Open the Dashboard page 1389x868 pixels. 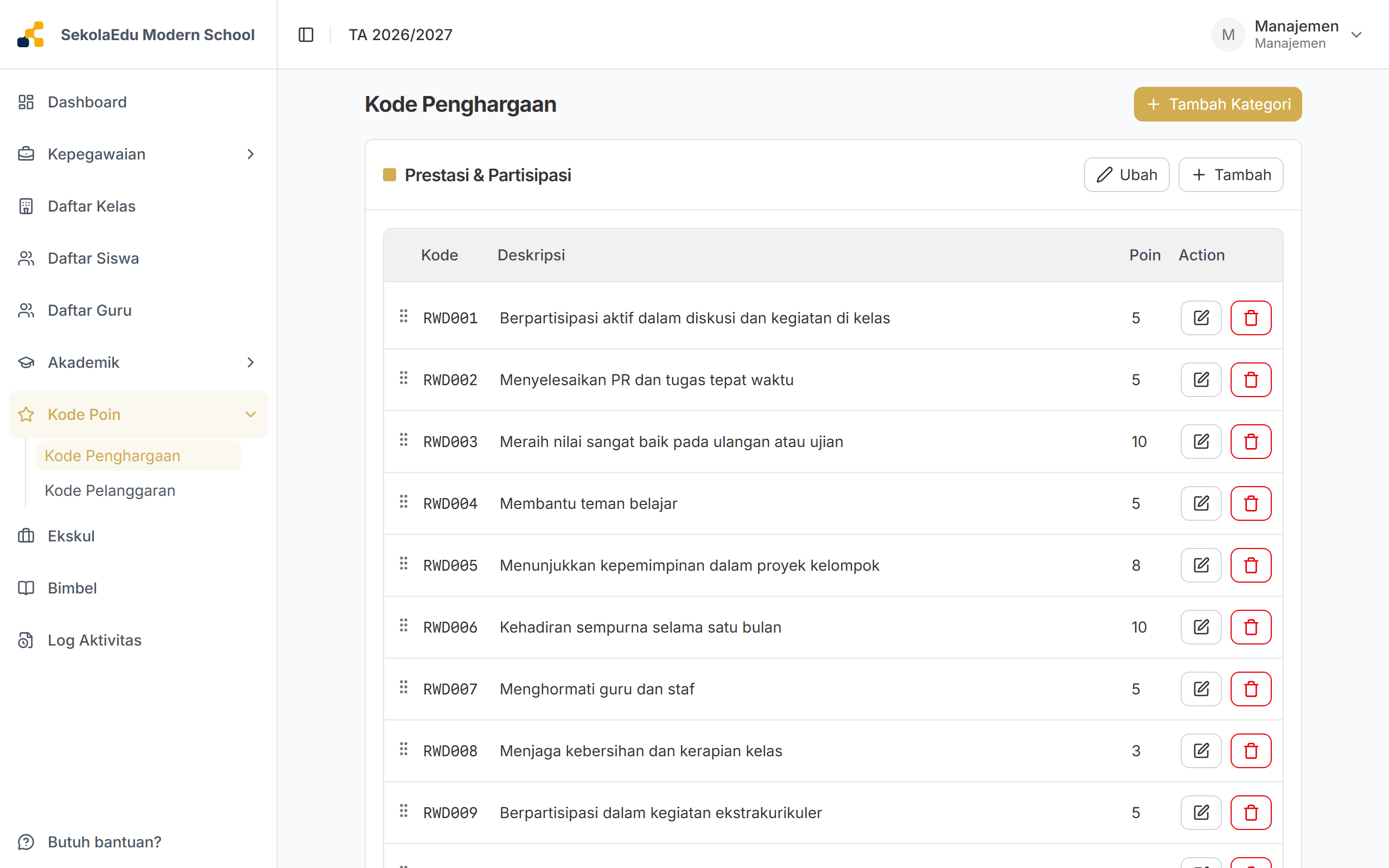click(x=138, y=102)
